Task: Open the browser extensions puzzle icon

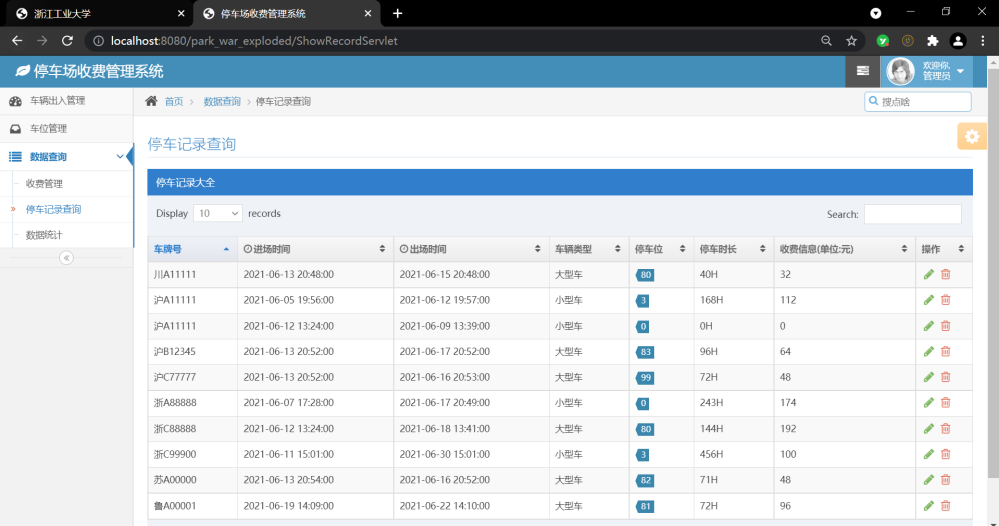Action: click(x=933, y=41)
